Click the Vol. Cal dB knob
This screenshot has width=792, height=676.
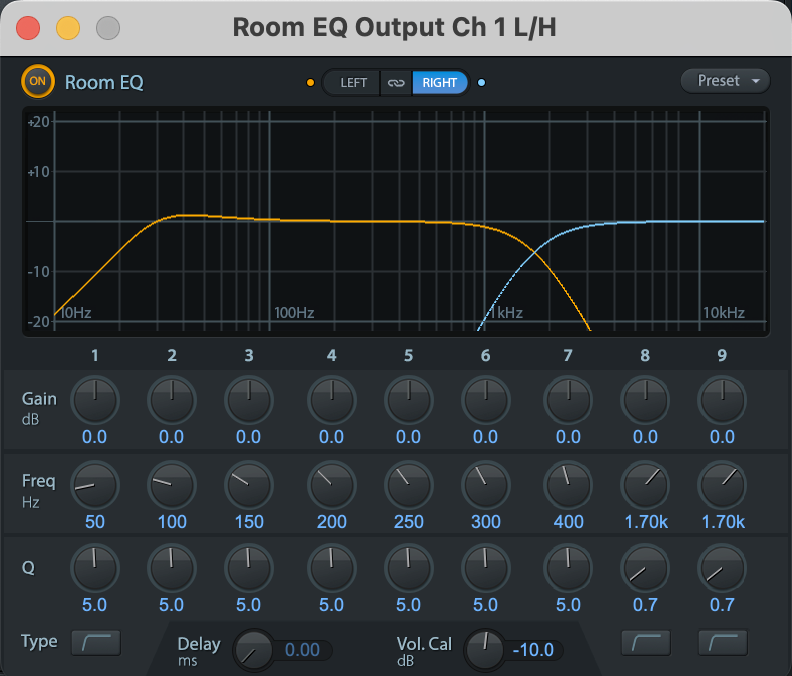486,650
